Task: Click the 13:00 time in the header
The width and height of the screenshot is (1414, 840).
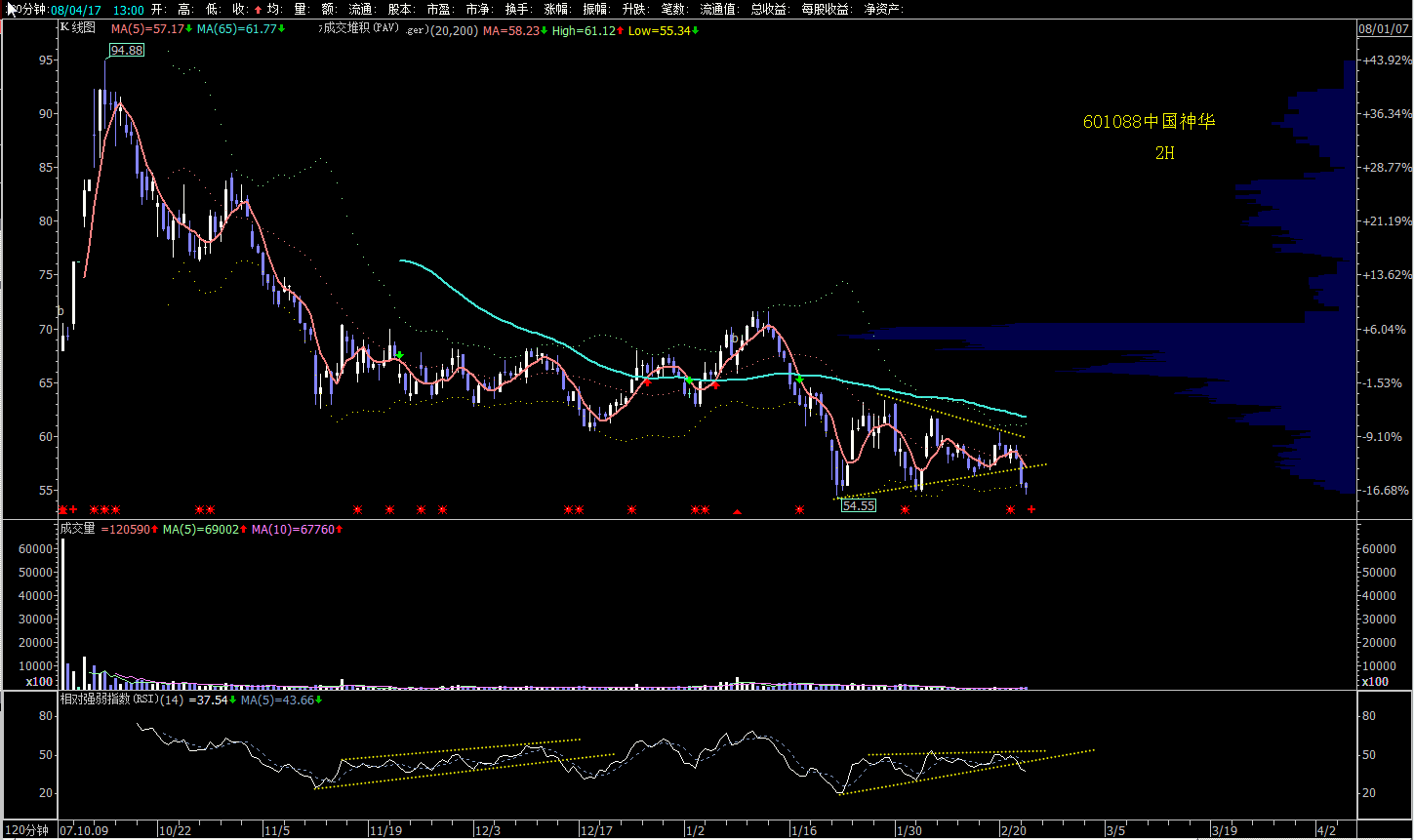Action: point(129,10)
